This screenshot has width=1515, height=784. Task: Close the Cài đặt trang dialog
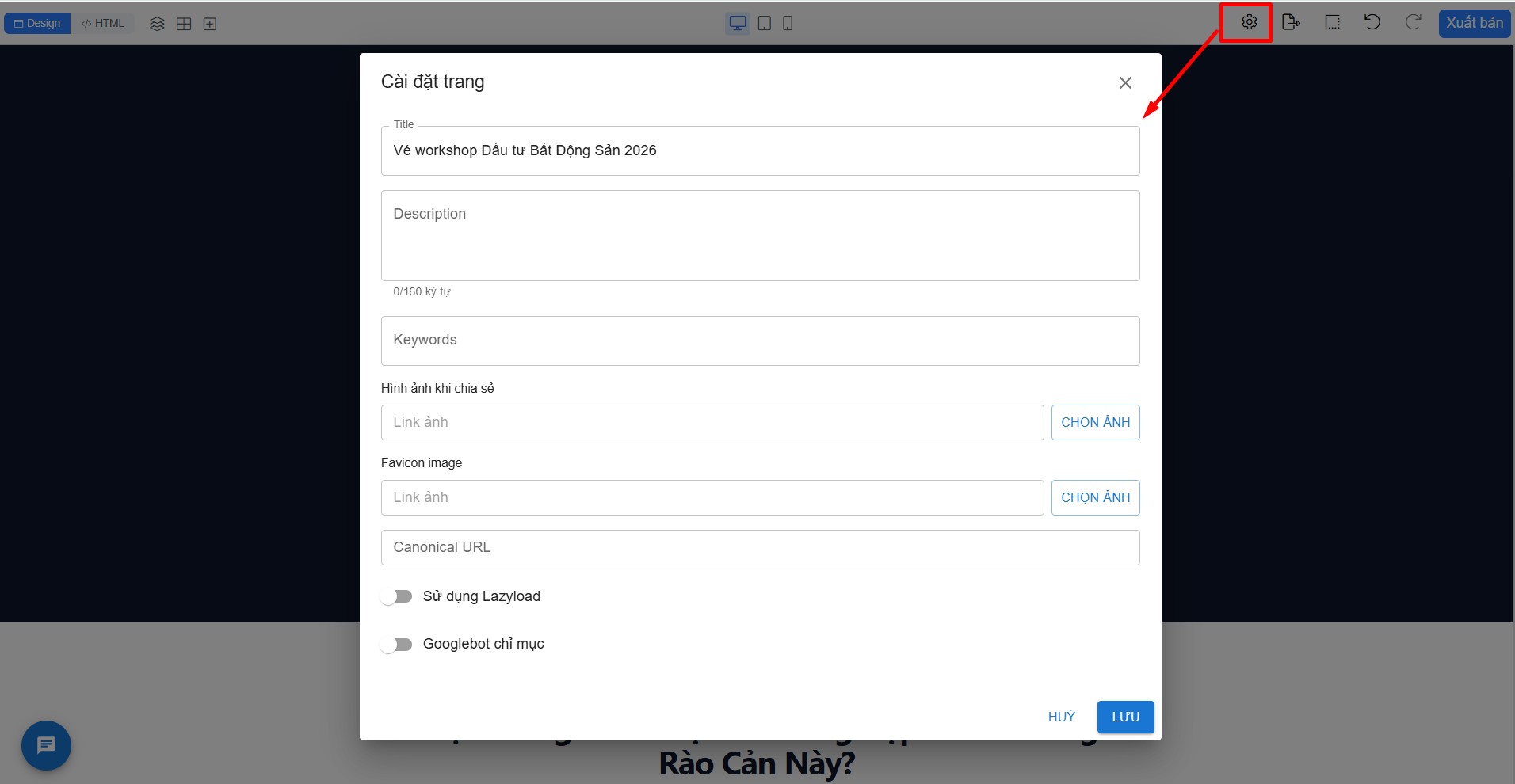pos(1124,83)
